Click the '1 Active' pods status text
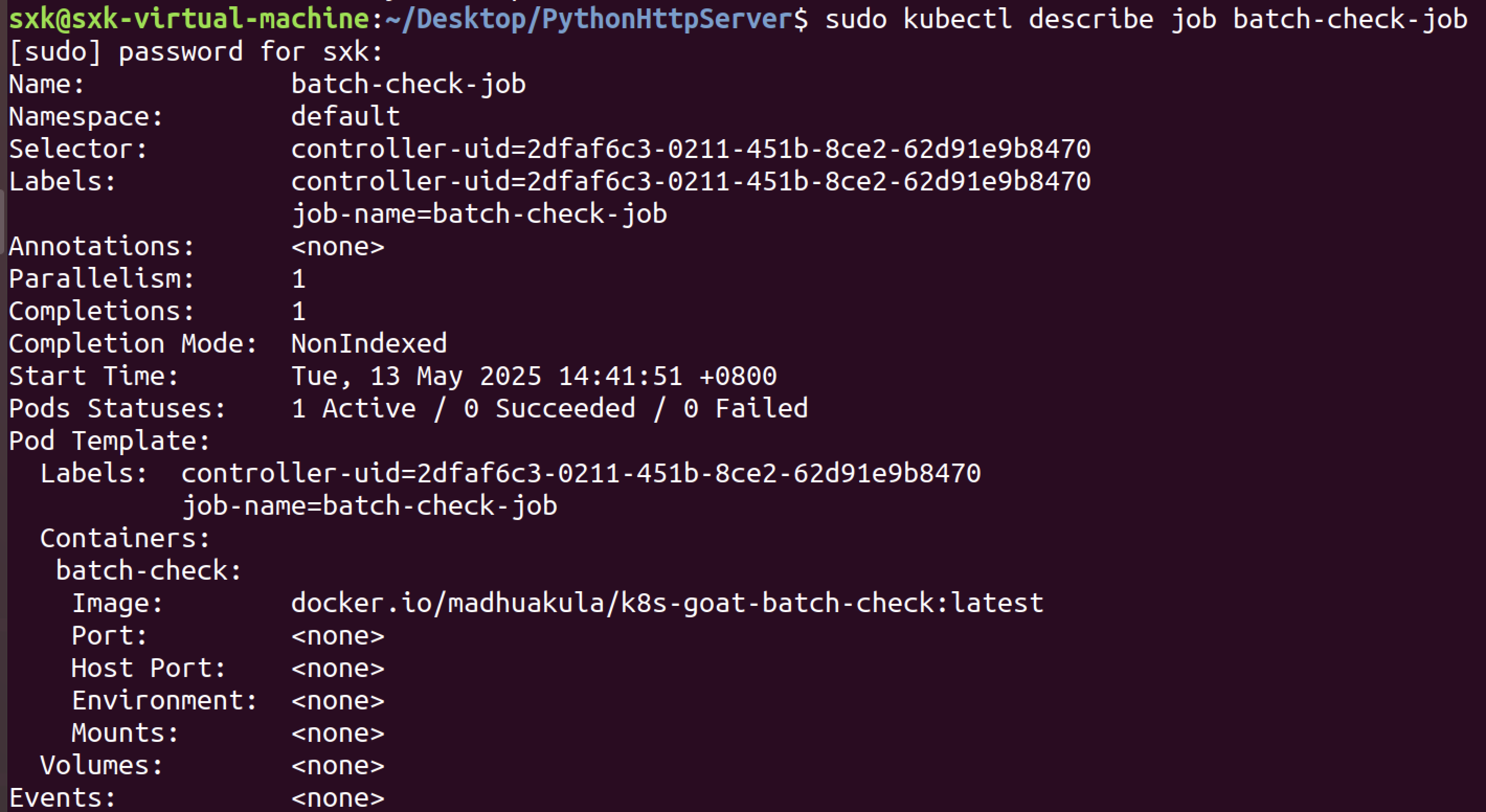 click(353, 408)
